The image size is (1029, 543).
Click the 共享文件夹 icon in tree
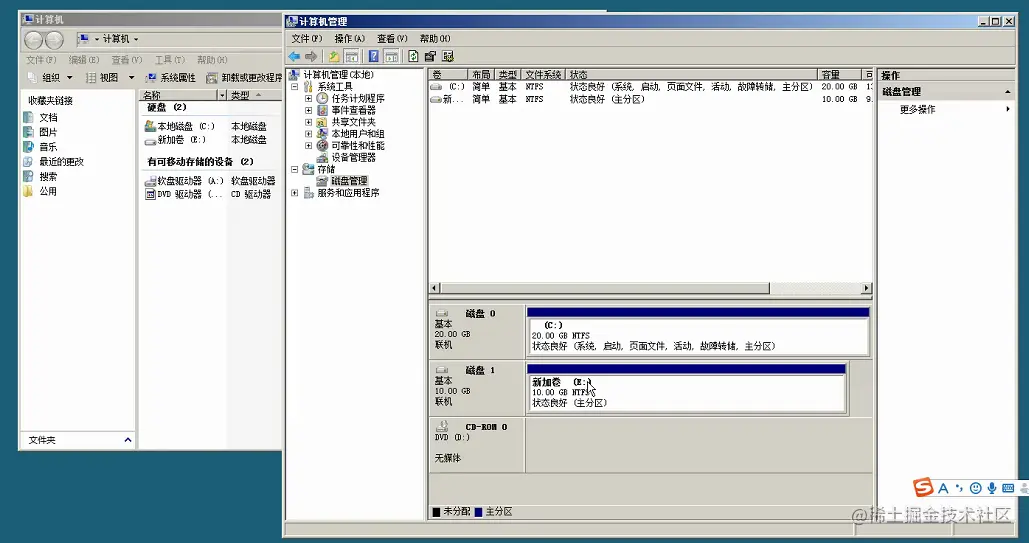(x=322, y=122)
